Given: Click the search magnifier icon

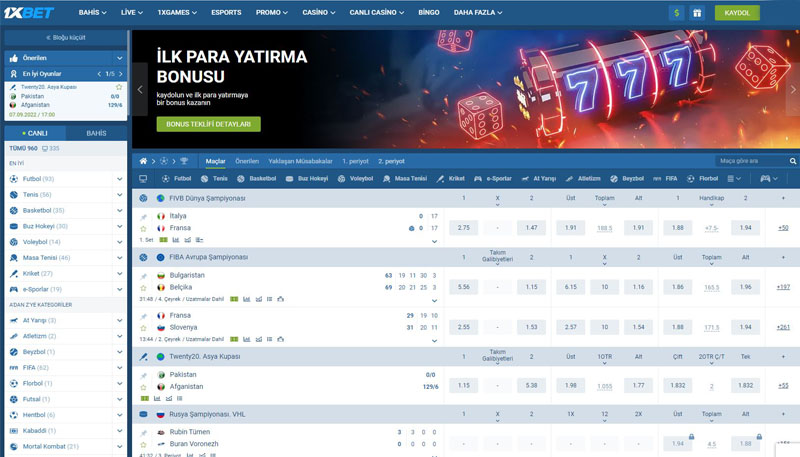Looking at the screenshot, I should tap(793, 161).
